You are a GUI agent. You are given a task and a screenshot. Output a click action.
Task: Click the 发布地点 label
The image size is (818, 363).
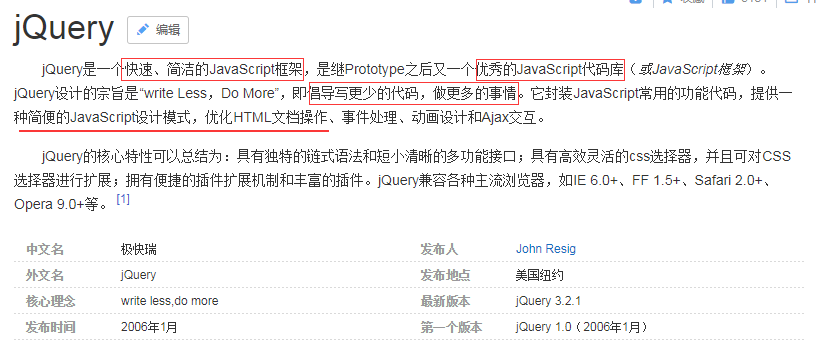pos(446,275)
